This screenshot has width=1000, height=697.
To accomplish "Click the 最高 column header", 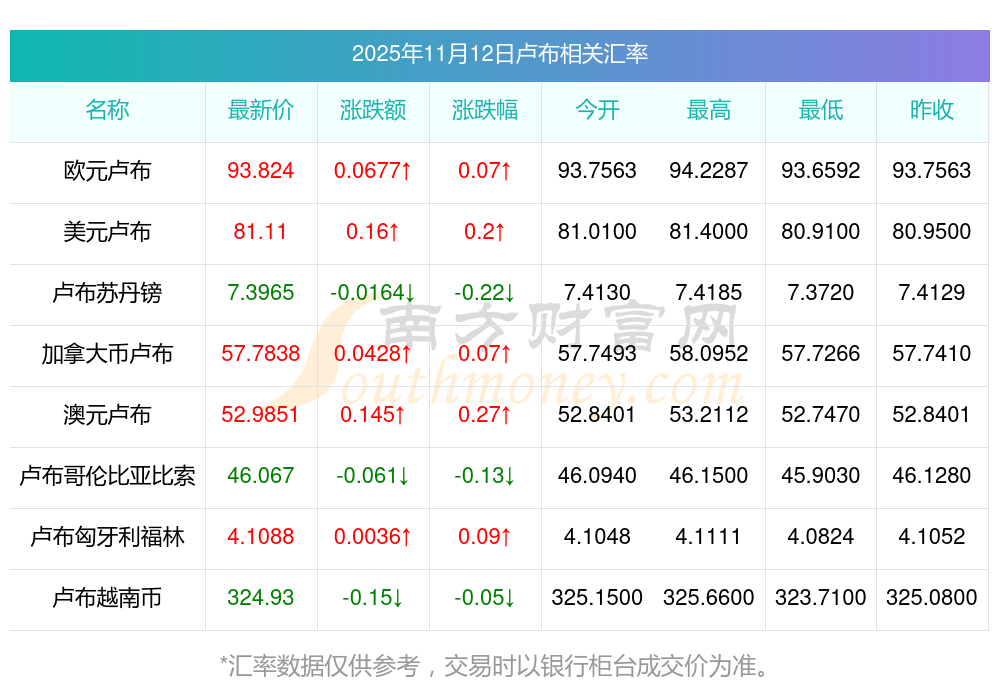I will coord(709,111).
